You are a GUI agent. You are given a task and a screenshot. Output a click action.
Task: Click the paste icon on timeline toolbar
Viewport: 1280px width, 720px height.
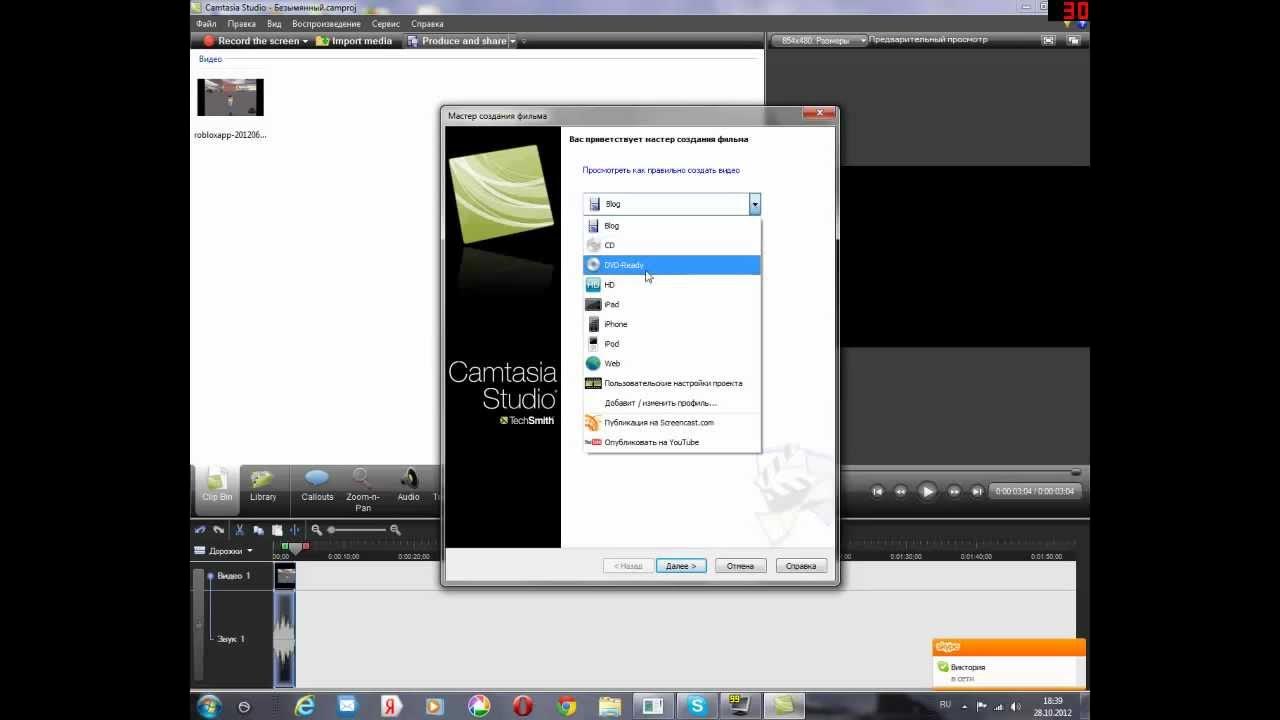pyautogui.click(x=277, y=530)
